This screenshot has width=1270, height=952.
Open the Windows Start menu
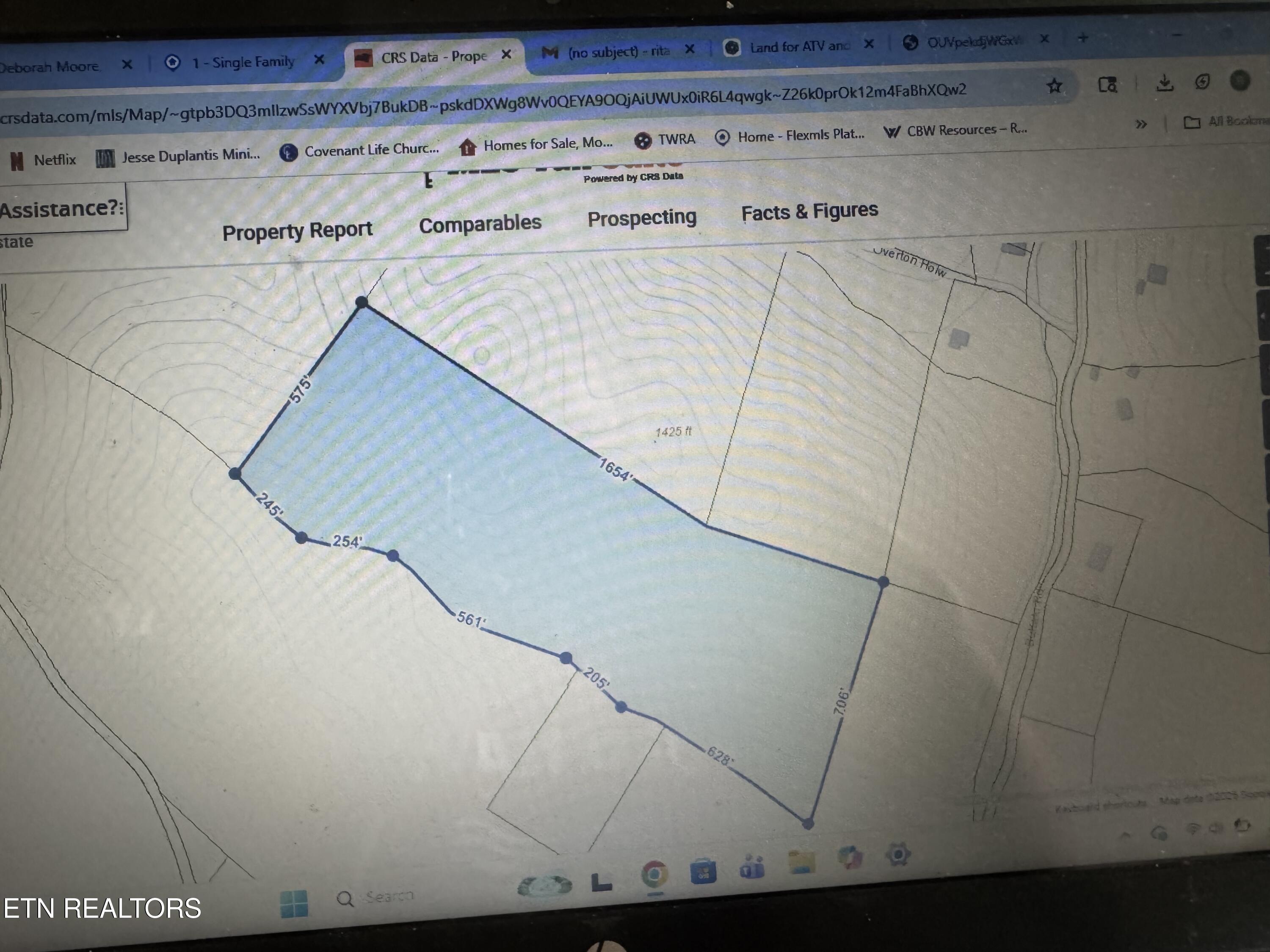click(x=294, y=904)
